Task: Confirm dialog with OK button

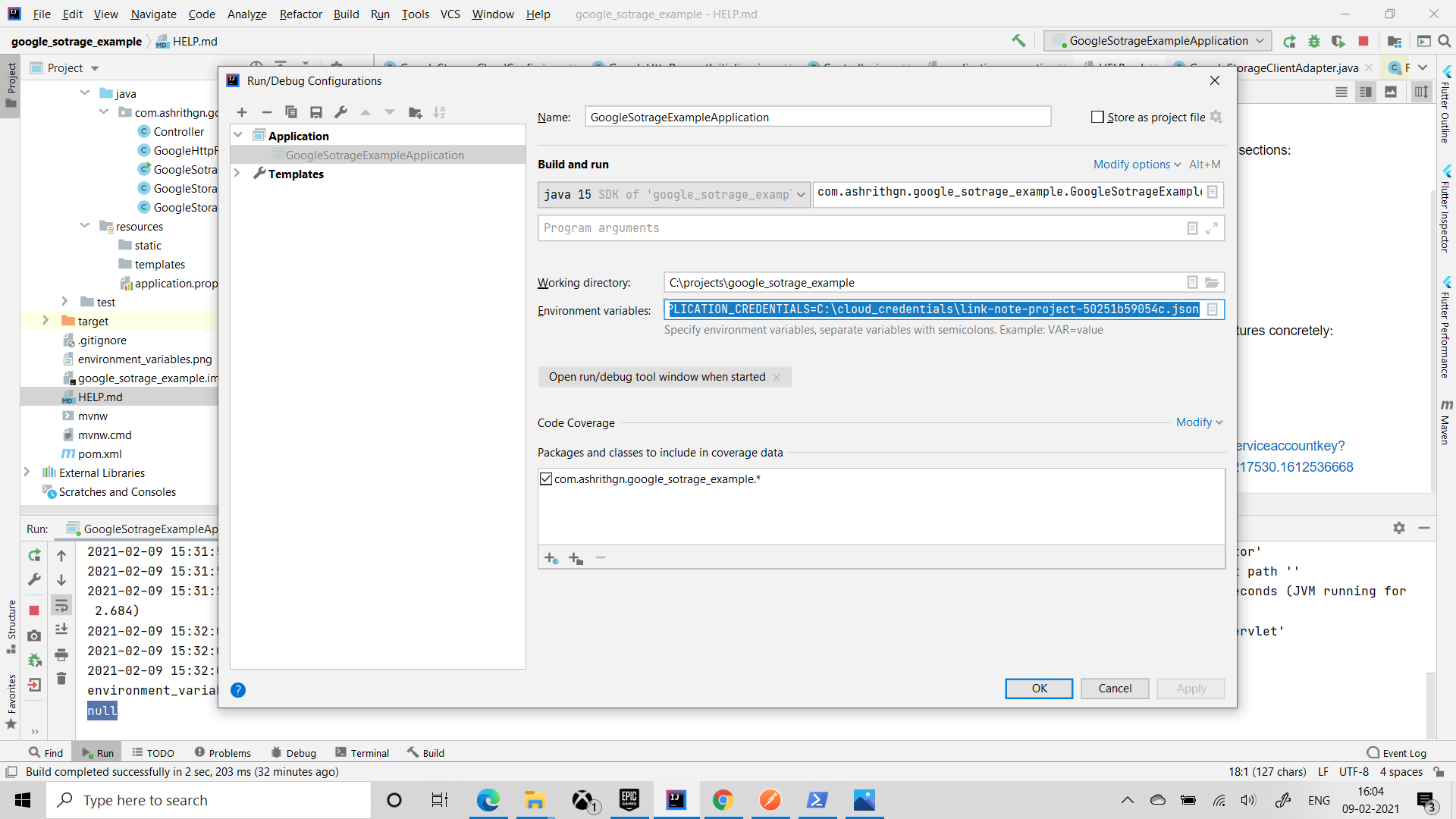Action: tap(1039, 689)
